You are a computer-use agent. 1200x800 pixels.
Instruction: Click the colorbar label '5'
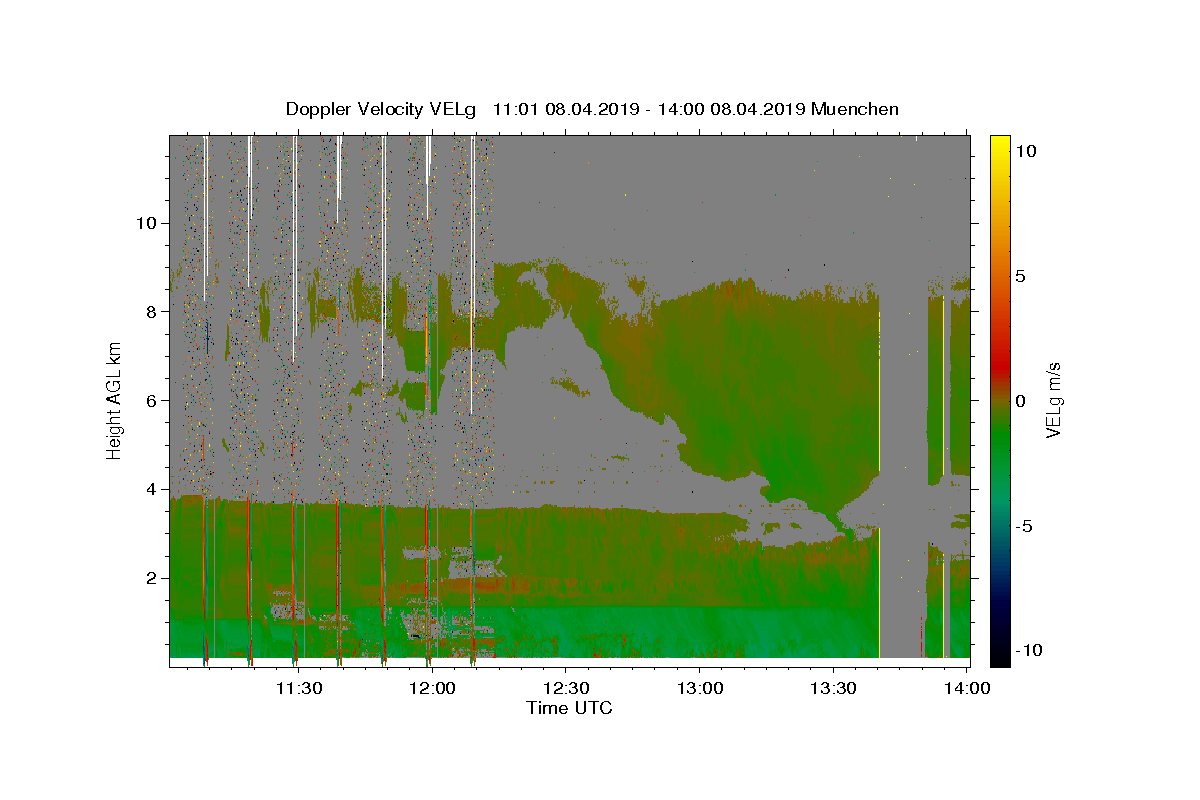click(1021, 276)
